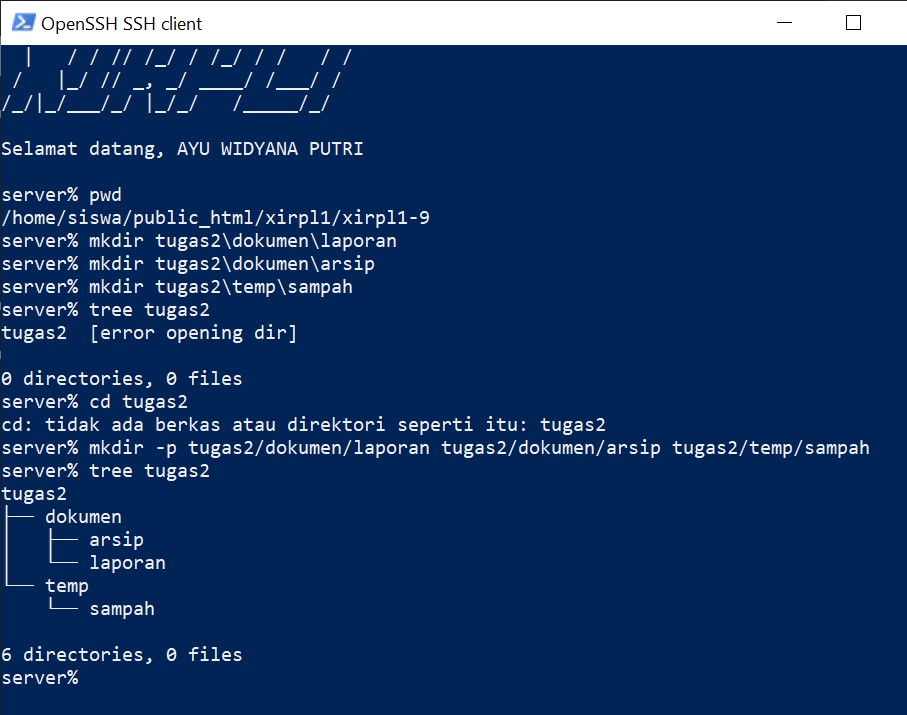This screenshot has height=715, width=907.
Task: Click the PowerShell icon in title bar
Action: click(24, 23)
